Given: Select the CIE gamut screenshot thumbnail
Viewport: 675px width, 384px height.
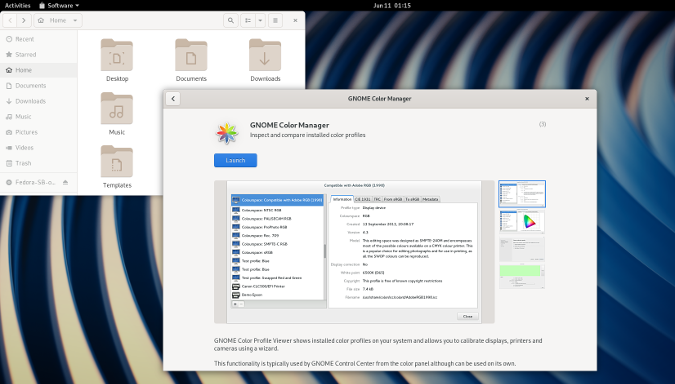Looking at the screenshot, I should point(522,222).
